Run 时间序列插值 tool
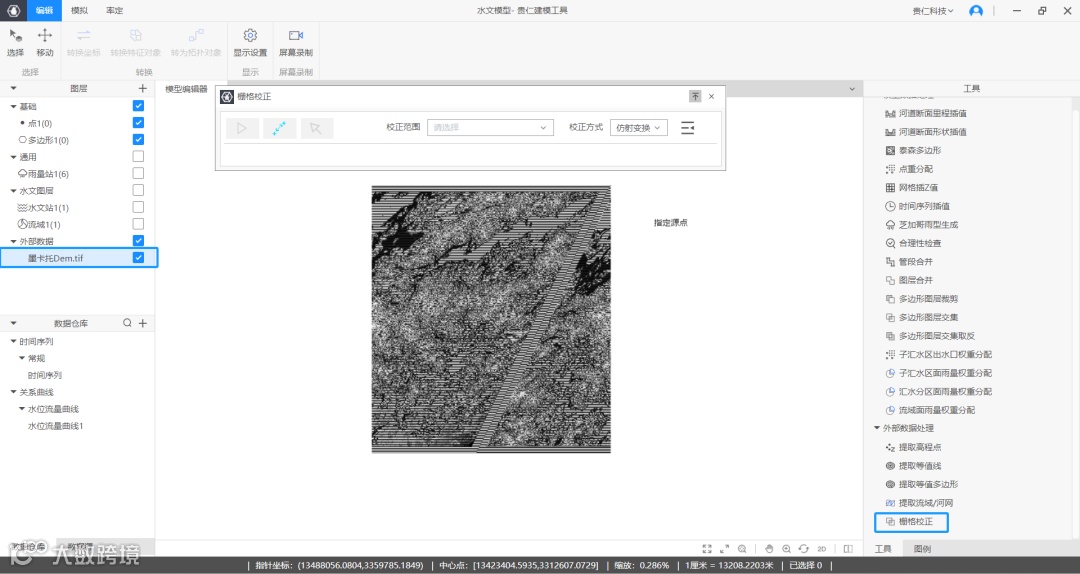1080x574 pixels. click(917, 206)
